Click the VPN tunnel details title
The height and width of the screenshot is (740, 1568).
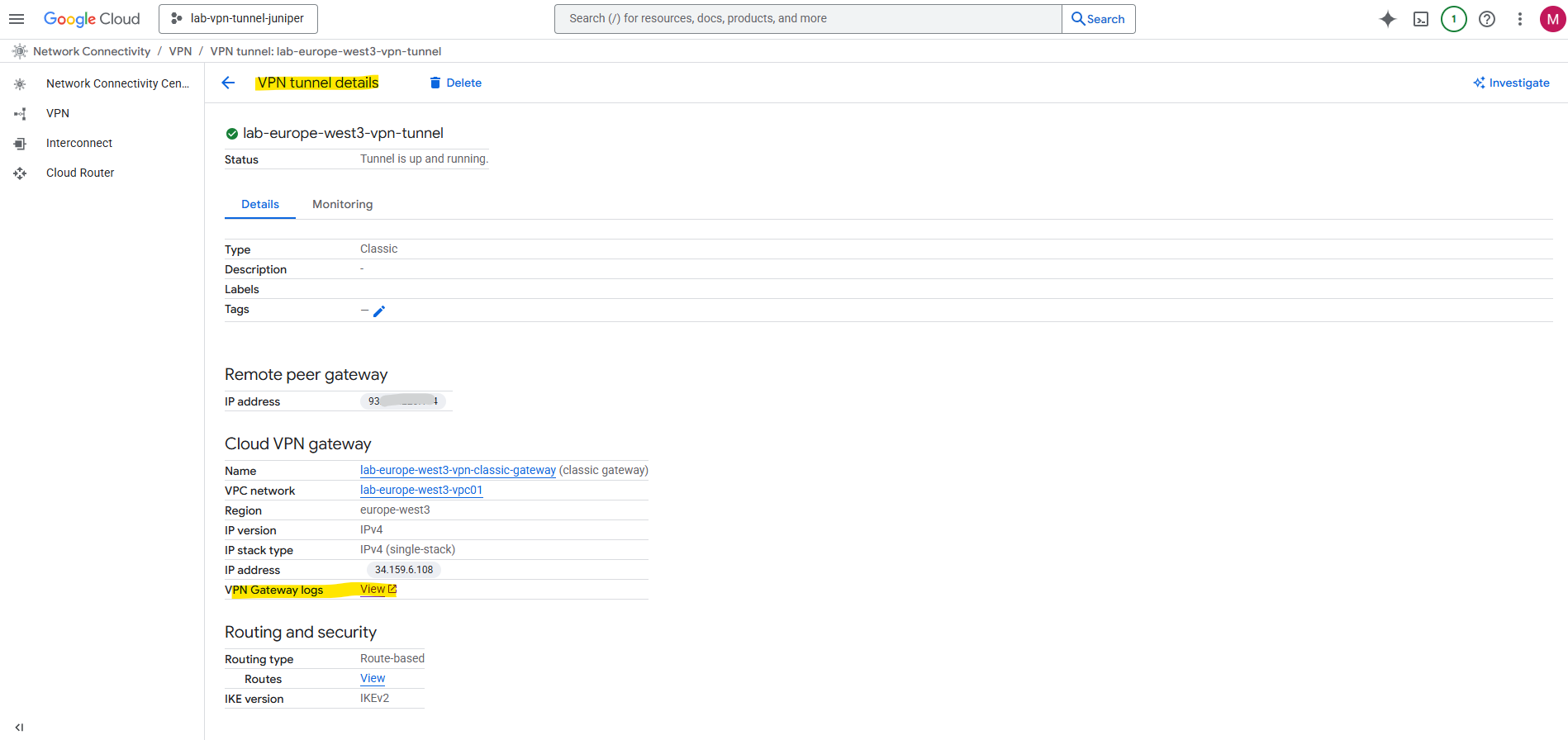pos(318,83)
